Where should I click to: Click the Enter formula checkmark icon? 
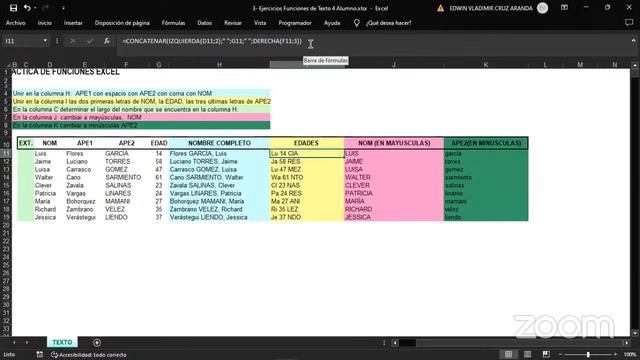pos(90,41)
